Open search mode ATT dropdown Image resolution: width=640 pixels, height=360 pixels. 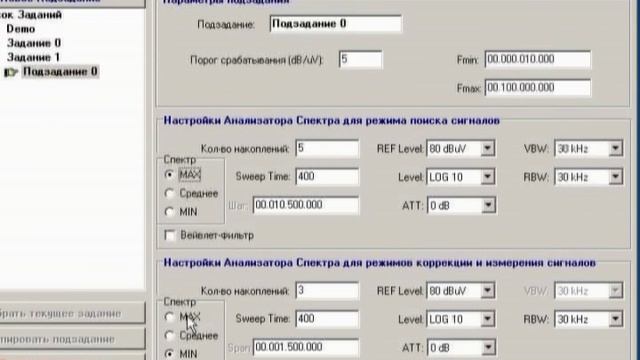coord(488,205)
